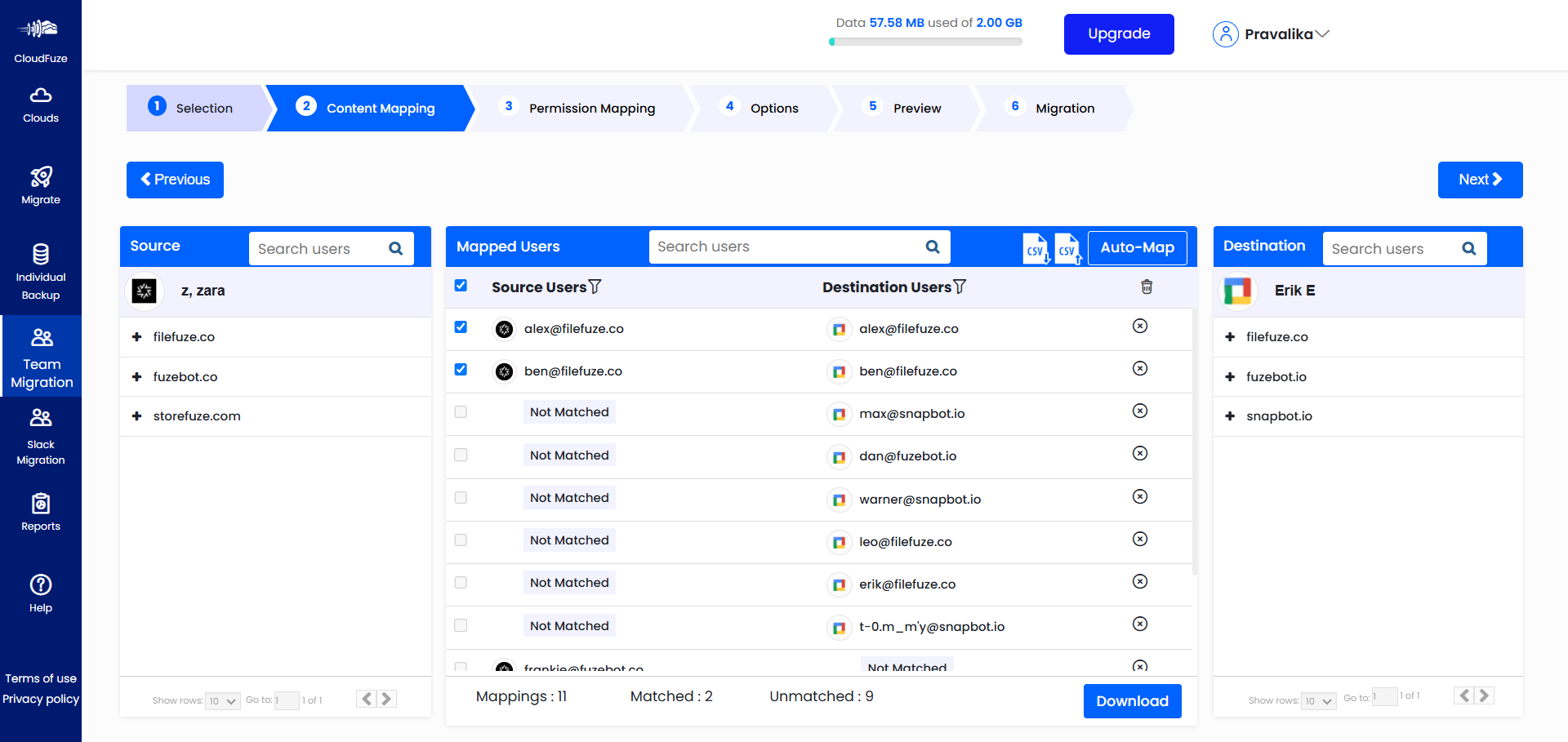Remove the max@snapbot.io mapping row
Viewport: 1568px width, 742px height.
(1140, 411)
